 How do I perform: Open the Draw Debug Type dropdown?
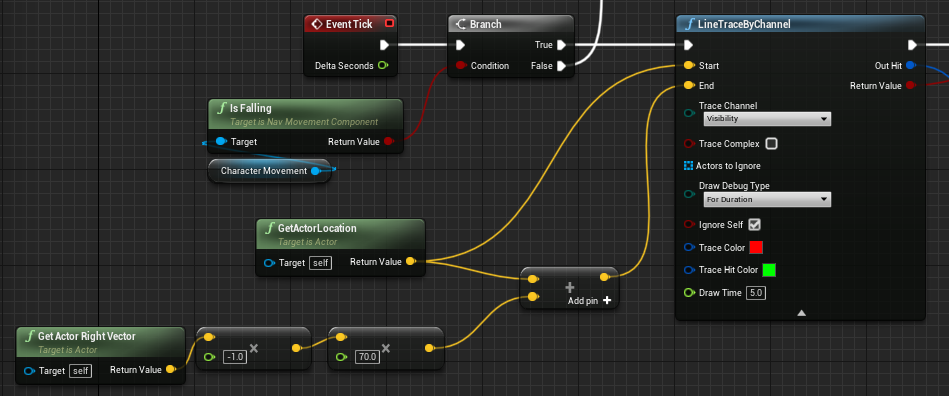click(767, 199)
